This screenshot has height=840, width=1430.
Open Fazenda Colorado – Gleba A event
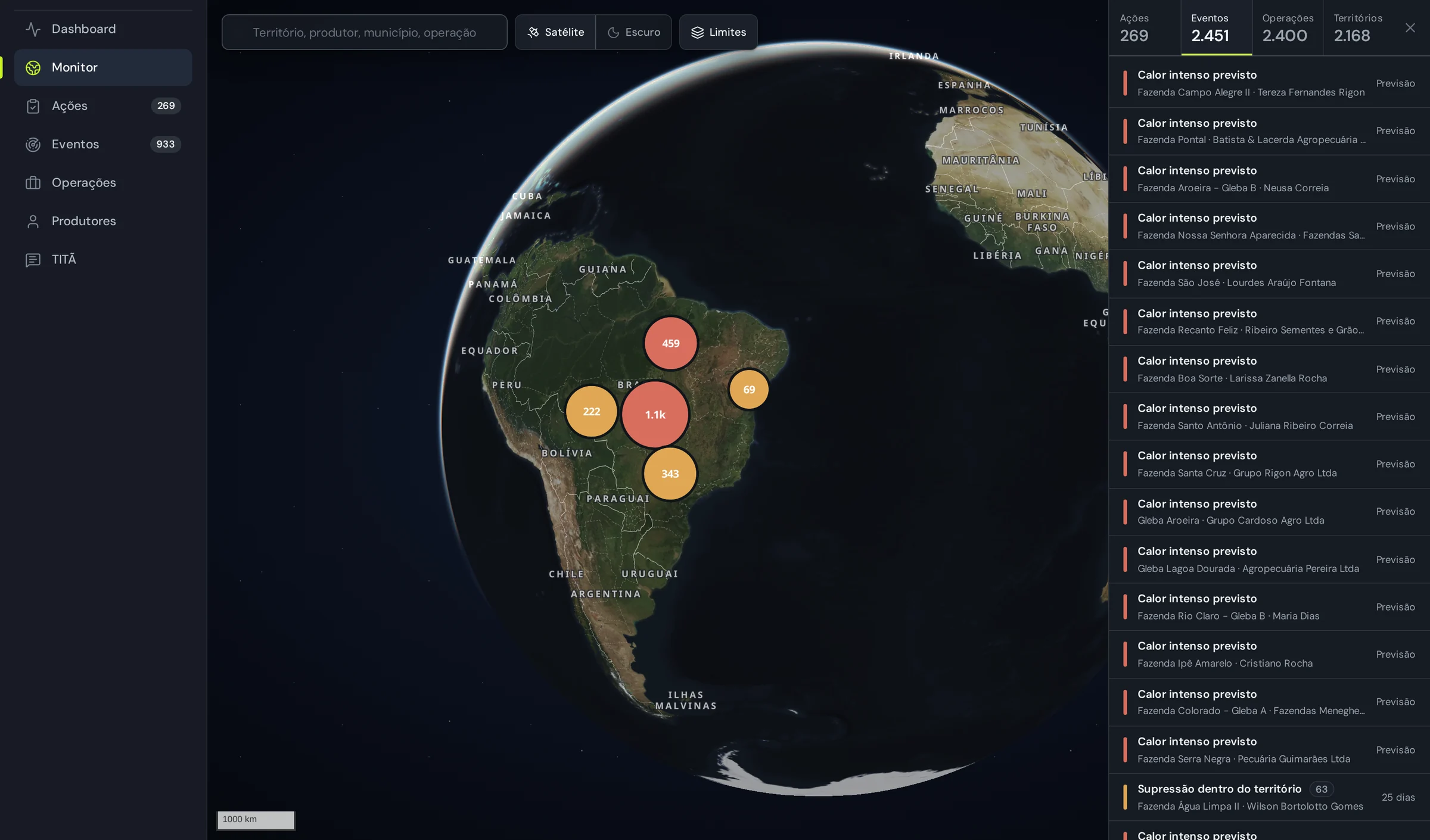pos(1269,702)
